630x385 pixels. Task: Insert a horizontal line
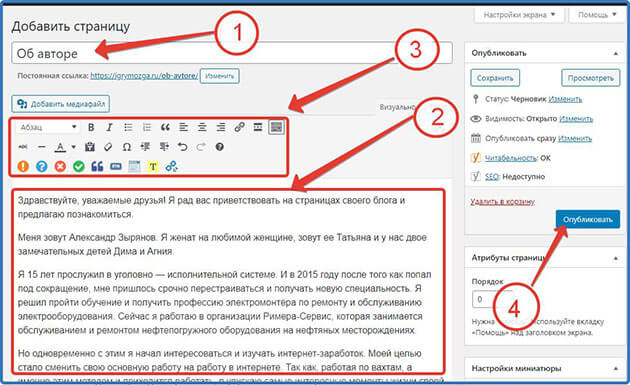tap(41, 147)
